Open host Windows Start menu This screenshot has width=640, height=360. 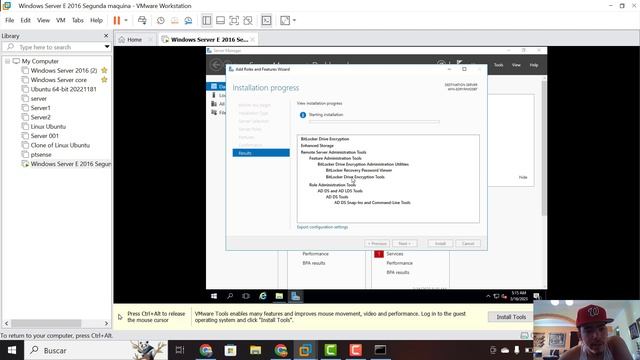[12, 350]
